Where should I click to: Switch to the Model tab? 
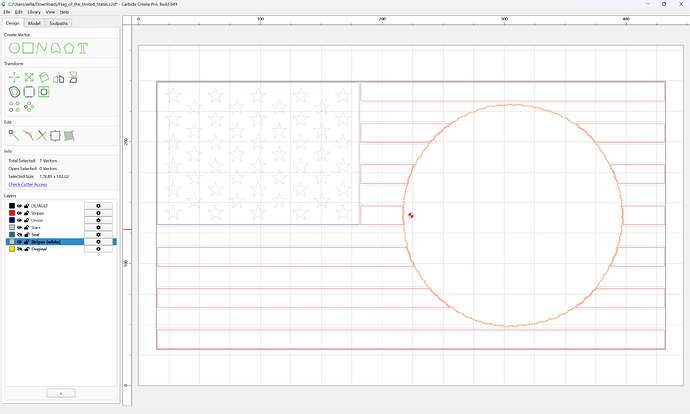pos(34,23)
